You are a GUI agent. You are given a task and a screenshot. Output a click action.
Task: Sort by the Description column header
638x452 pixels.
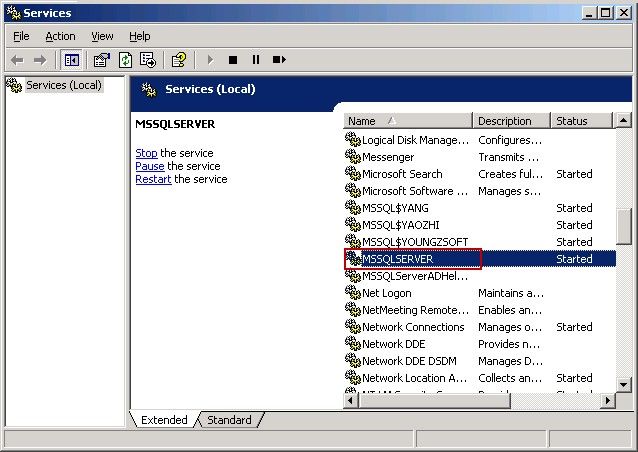point(511,121)
